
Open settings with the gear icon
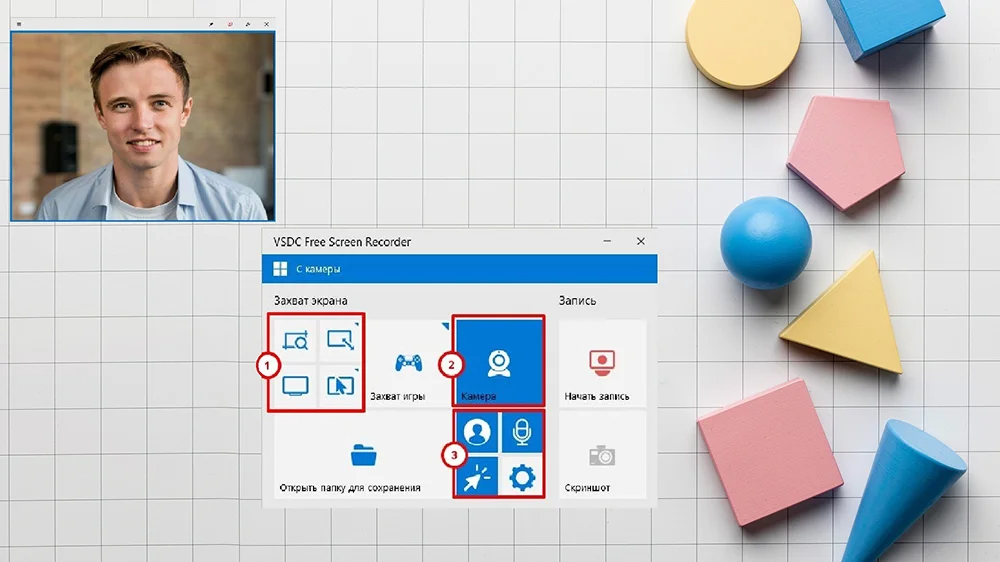point(522,477)
